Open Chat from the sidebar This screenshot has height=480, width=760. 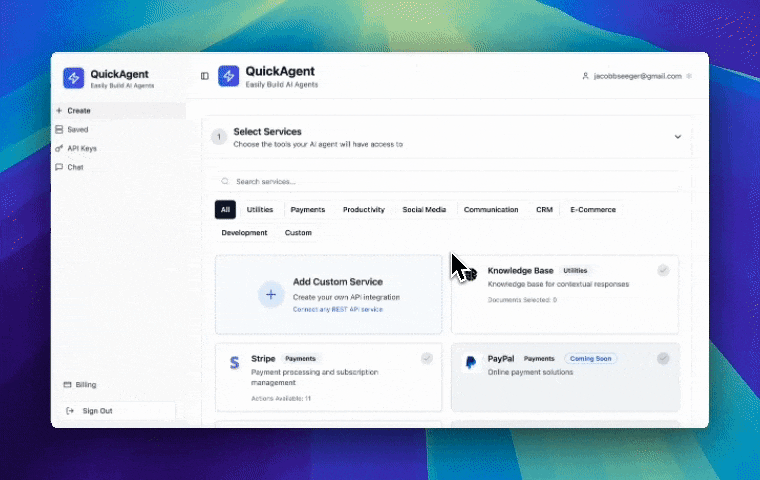click(118, 167)
